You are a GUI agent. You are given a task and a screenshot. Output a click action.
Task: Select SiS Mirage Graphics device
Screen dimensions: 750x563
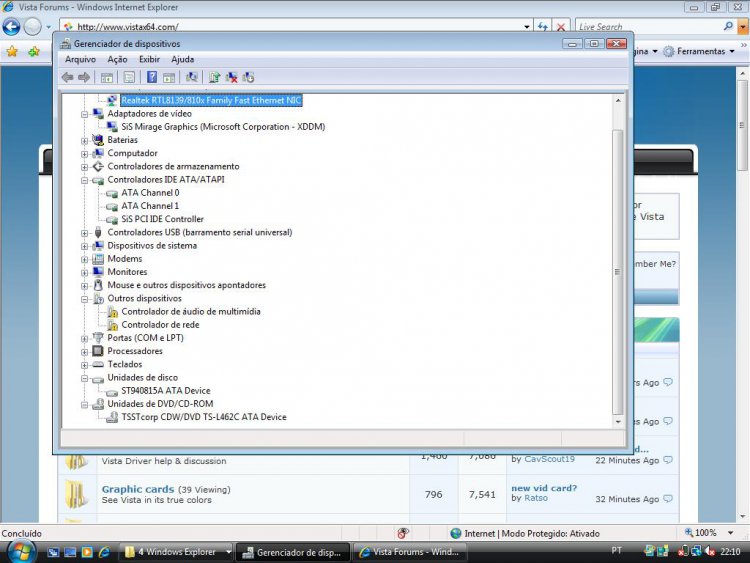pyautogui.click(x=223, y=127)
